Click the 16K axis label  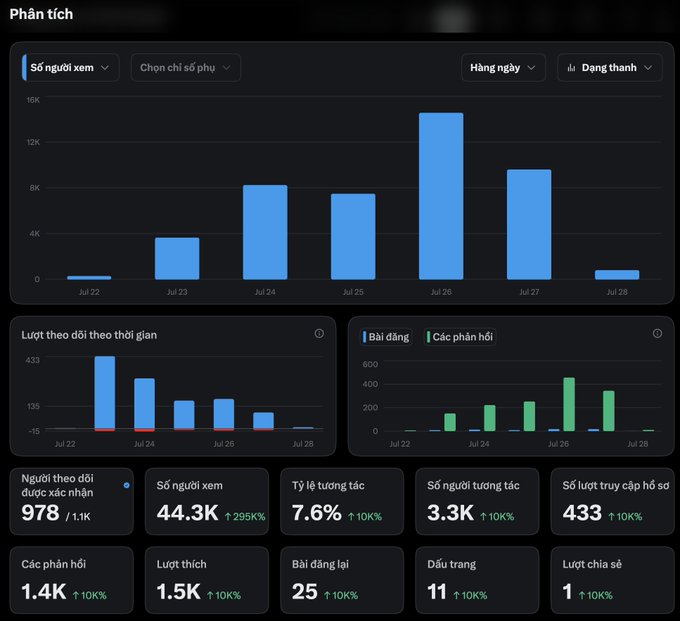(33, 100)
